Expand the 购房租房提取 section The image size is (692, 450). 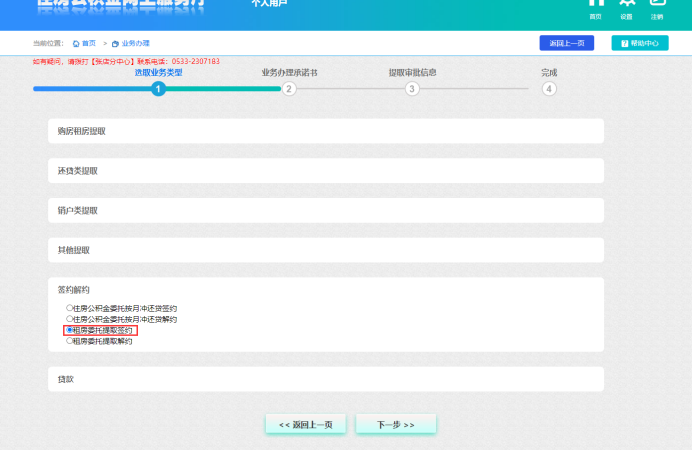(x=326, y=131)
